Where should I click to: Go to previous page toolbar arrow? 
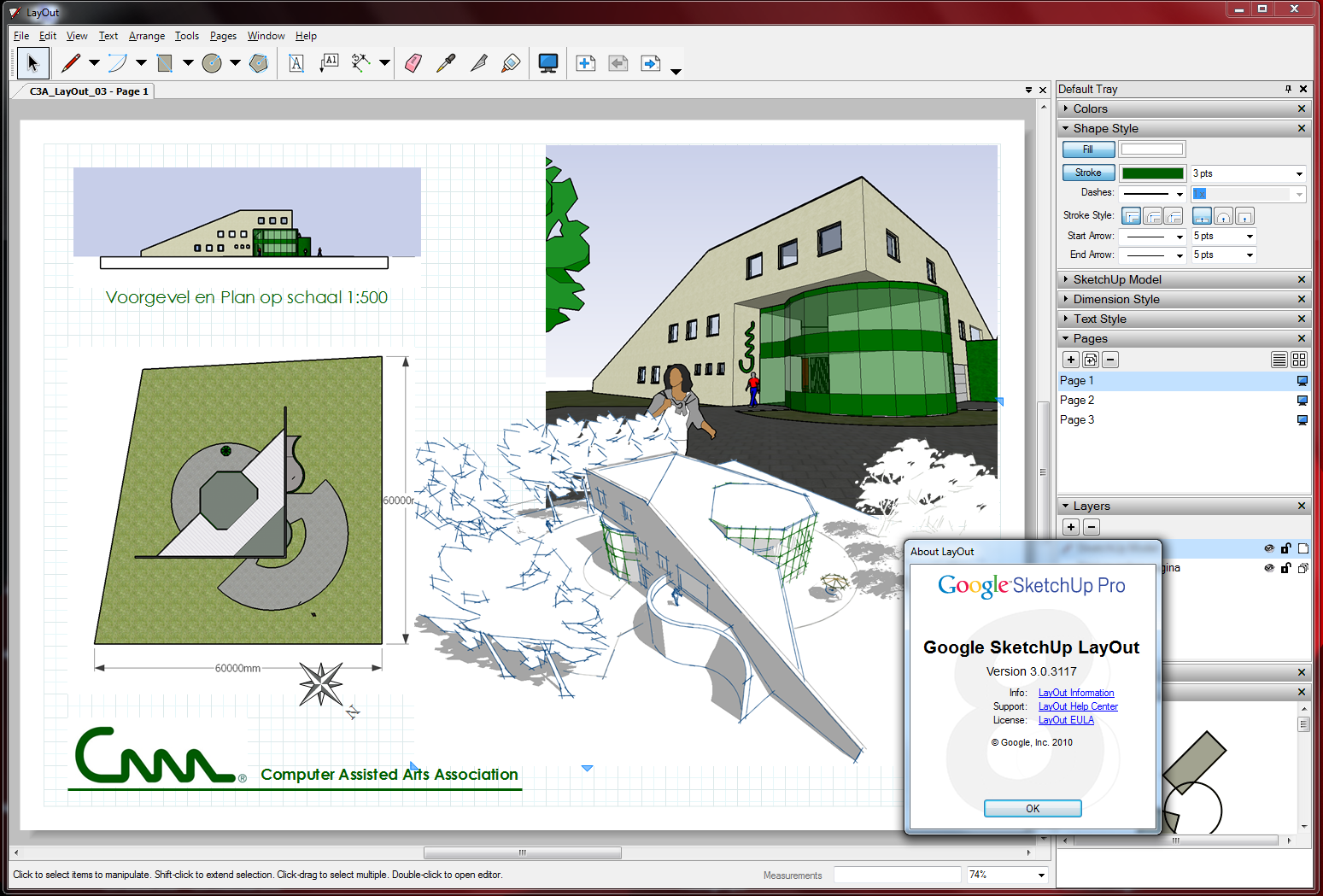tap(618, 63)
